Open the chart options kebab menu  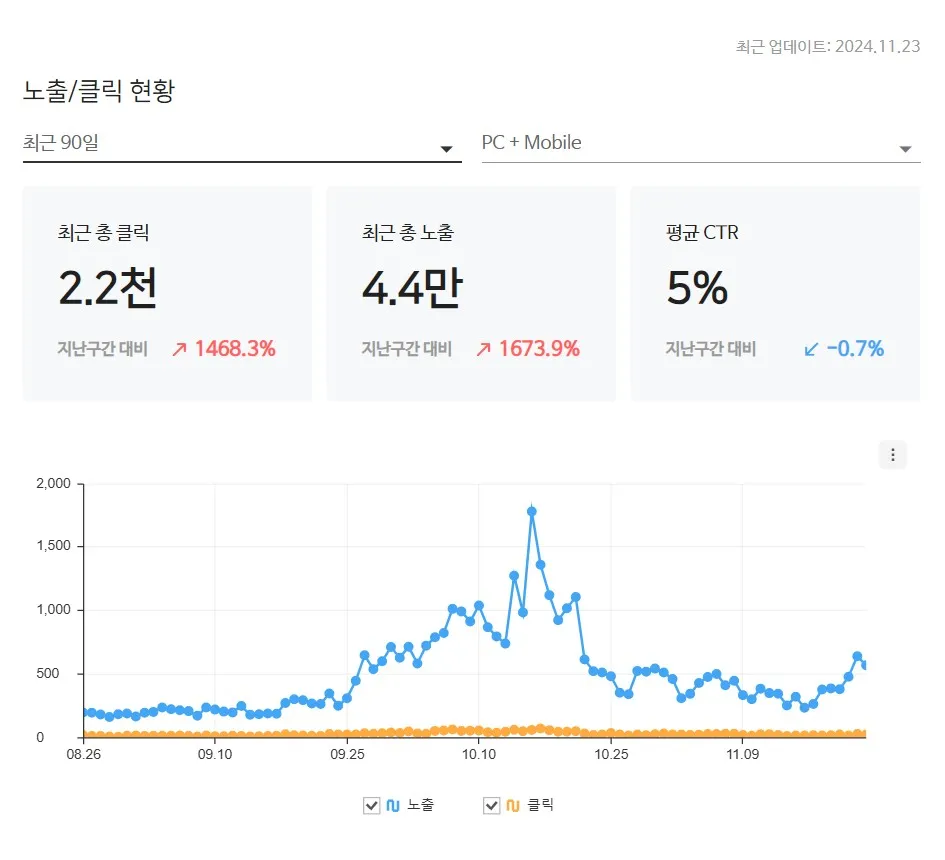coord(892,454)
